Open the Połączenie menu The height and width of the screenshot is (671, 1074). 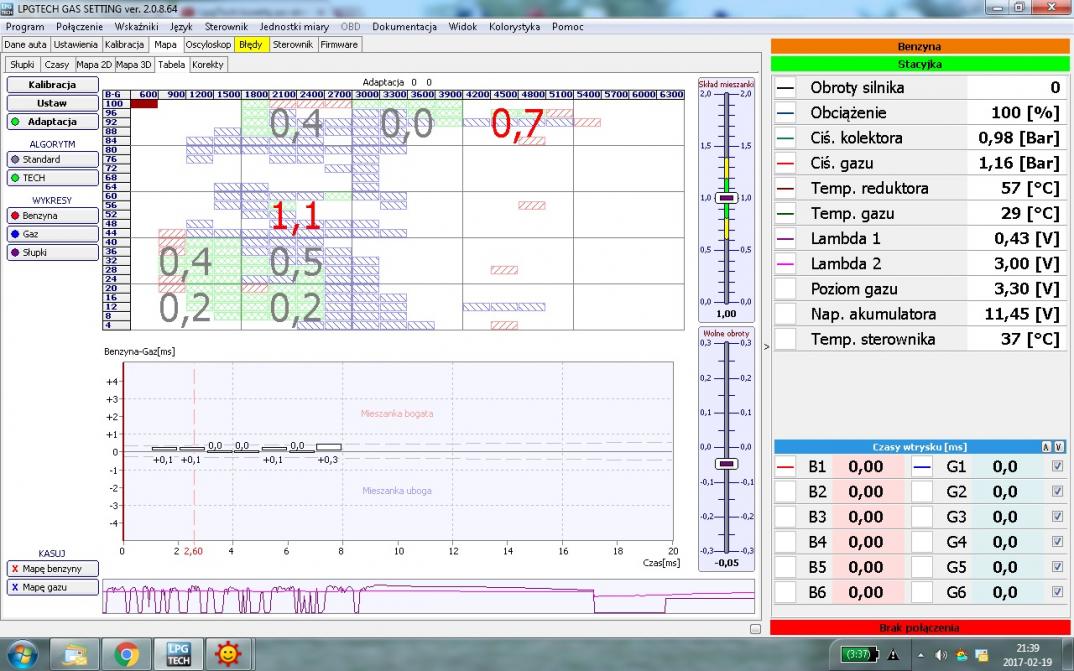79,27
